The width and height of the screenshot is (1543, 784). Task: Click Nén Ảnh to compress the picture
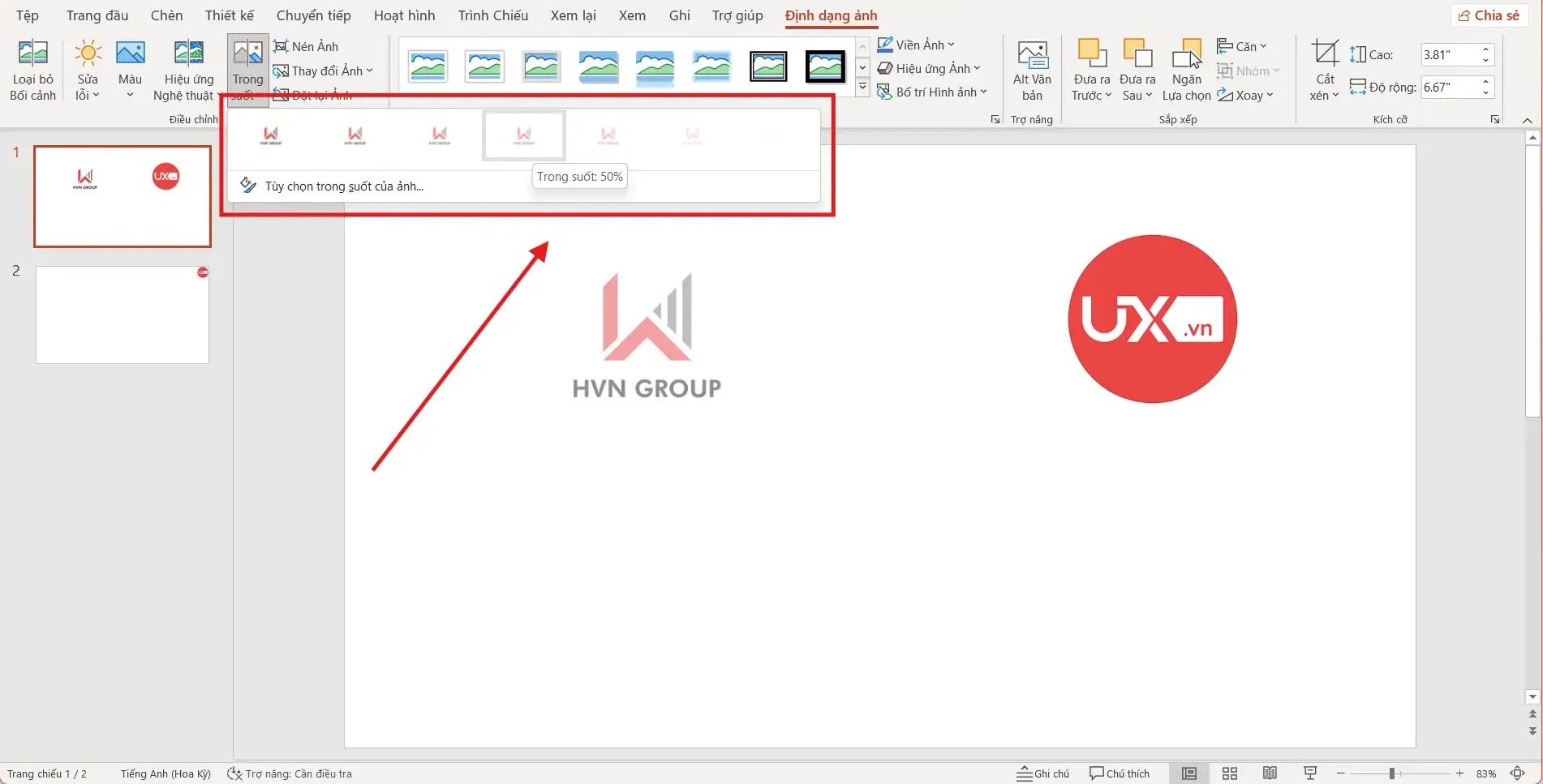click(306, 46)
